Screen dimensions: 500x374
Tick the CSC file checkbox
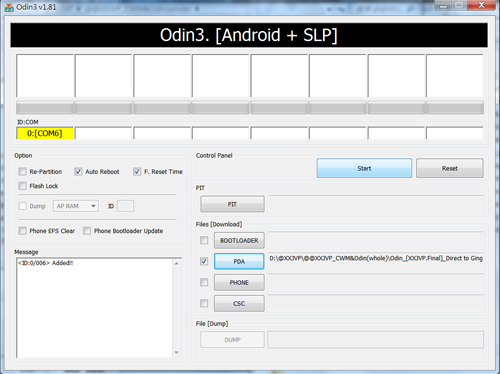tap(204, 303)
